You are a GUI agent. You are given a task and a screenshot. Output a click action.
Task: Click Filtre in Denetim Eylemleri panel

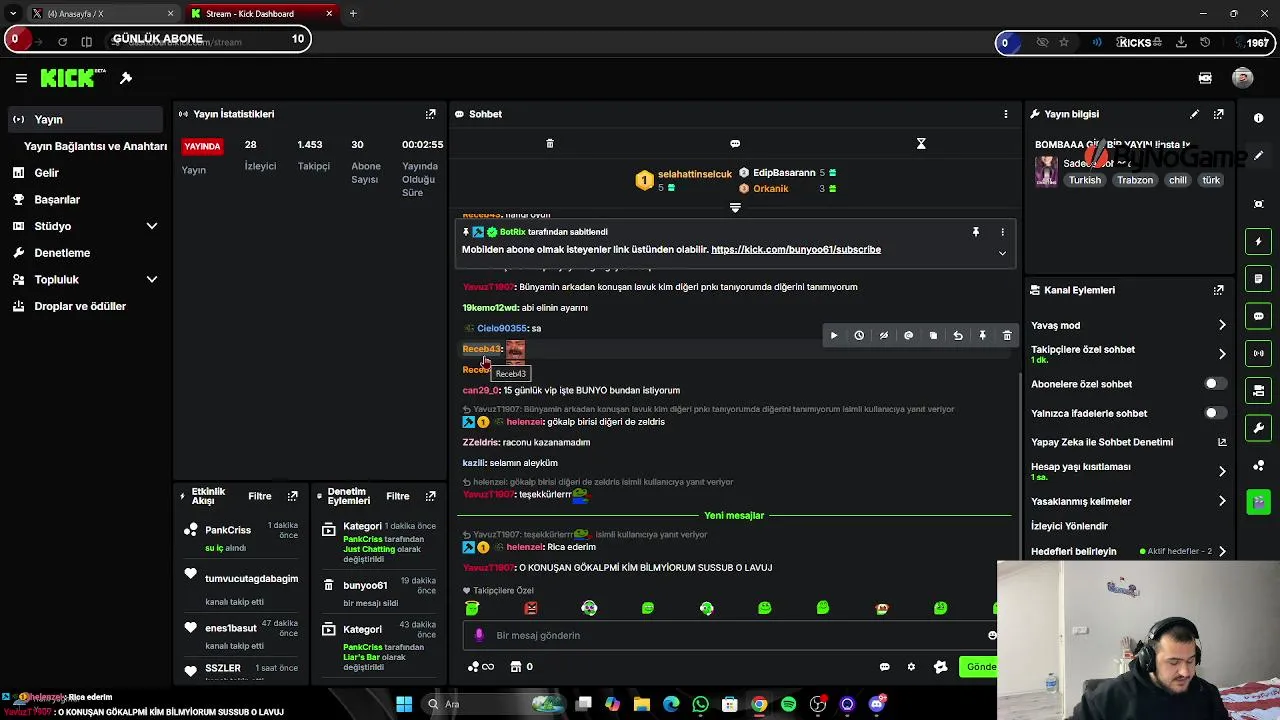tap(398, 496)
